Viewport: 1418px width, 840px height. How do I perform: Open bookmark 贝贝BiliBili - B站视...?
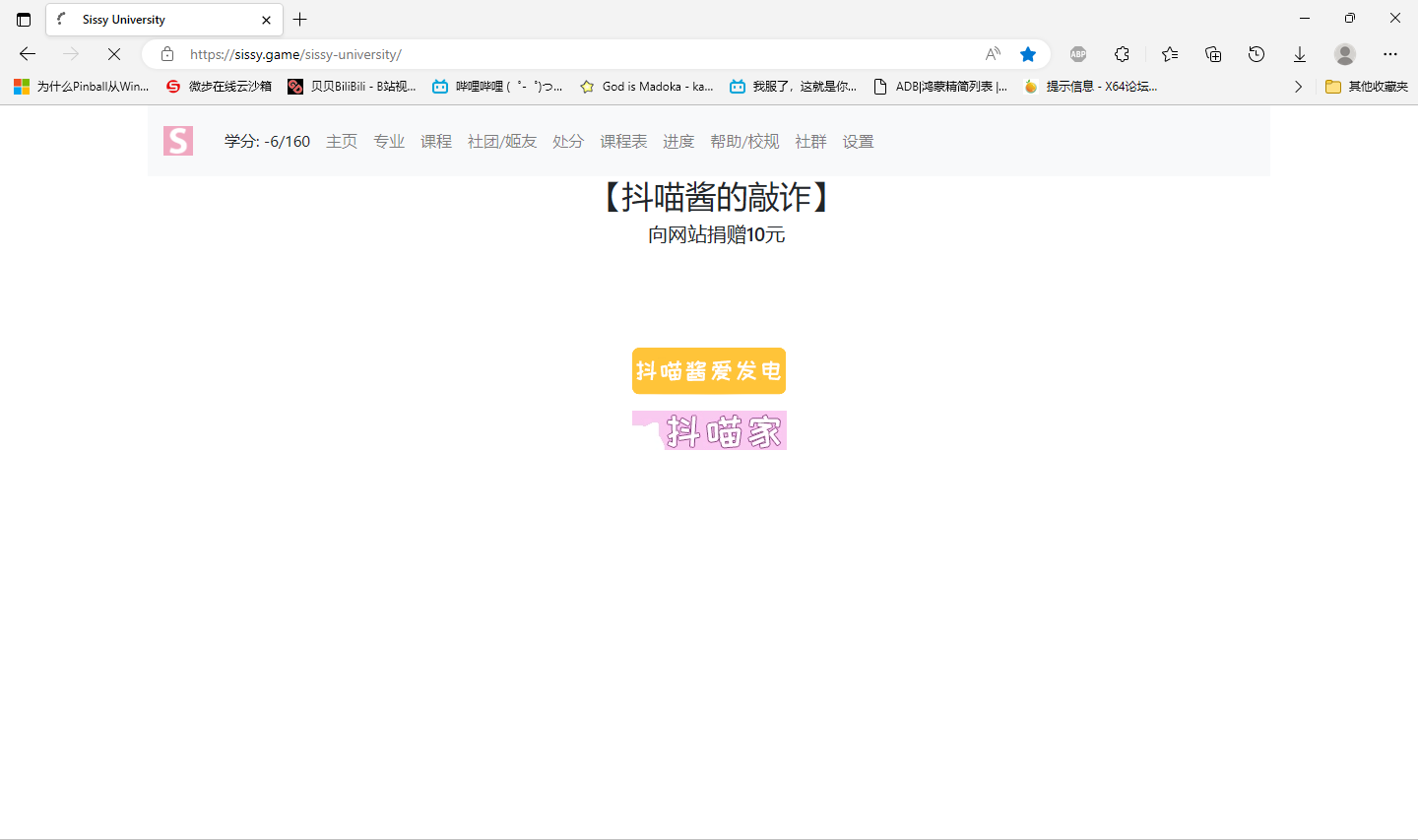(x=352, y=87)
